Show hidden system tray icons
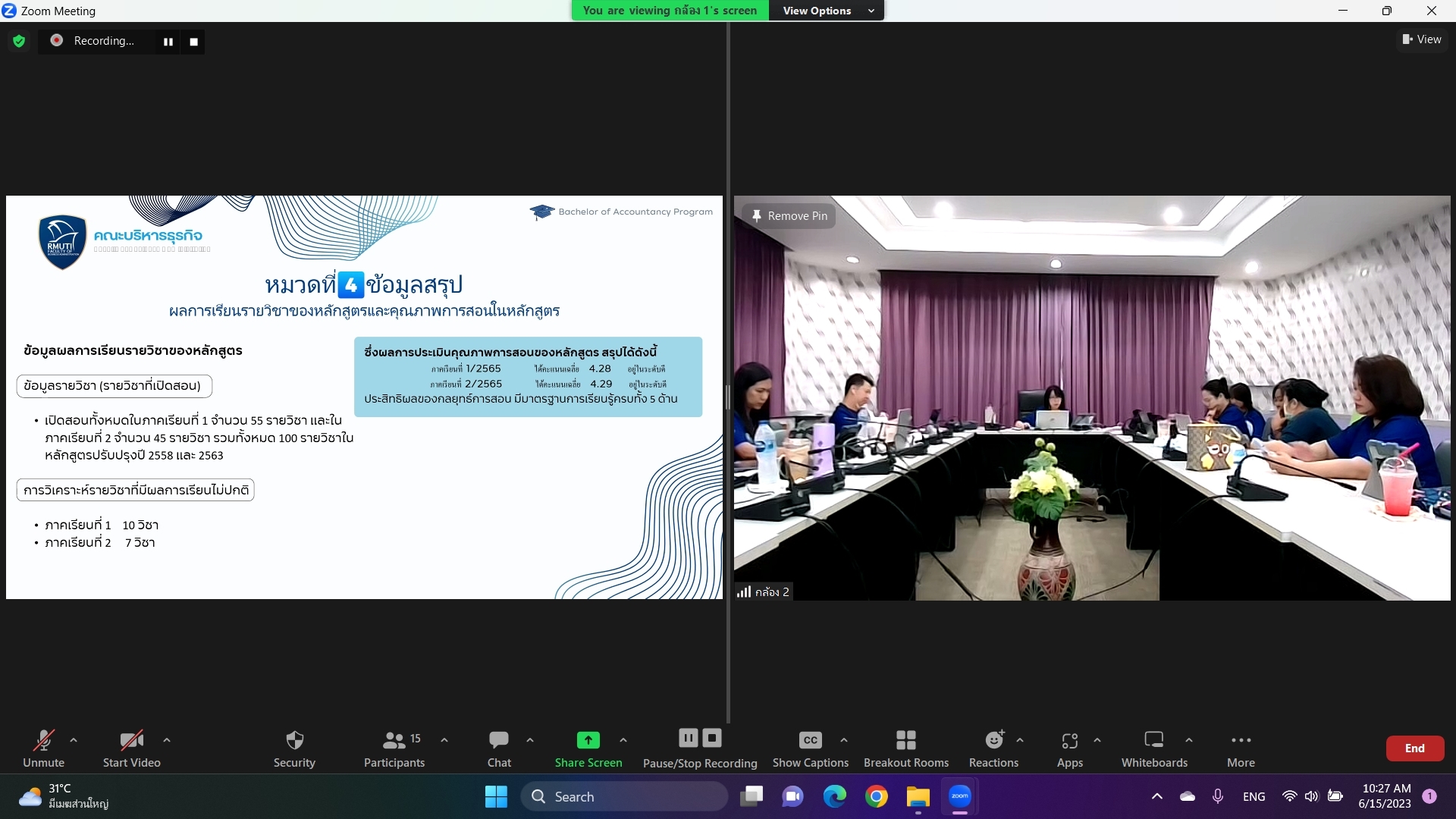 (1156, 796)
